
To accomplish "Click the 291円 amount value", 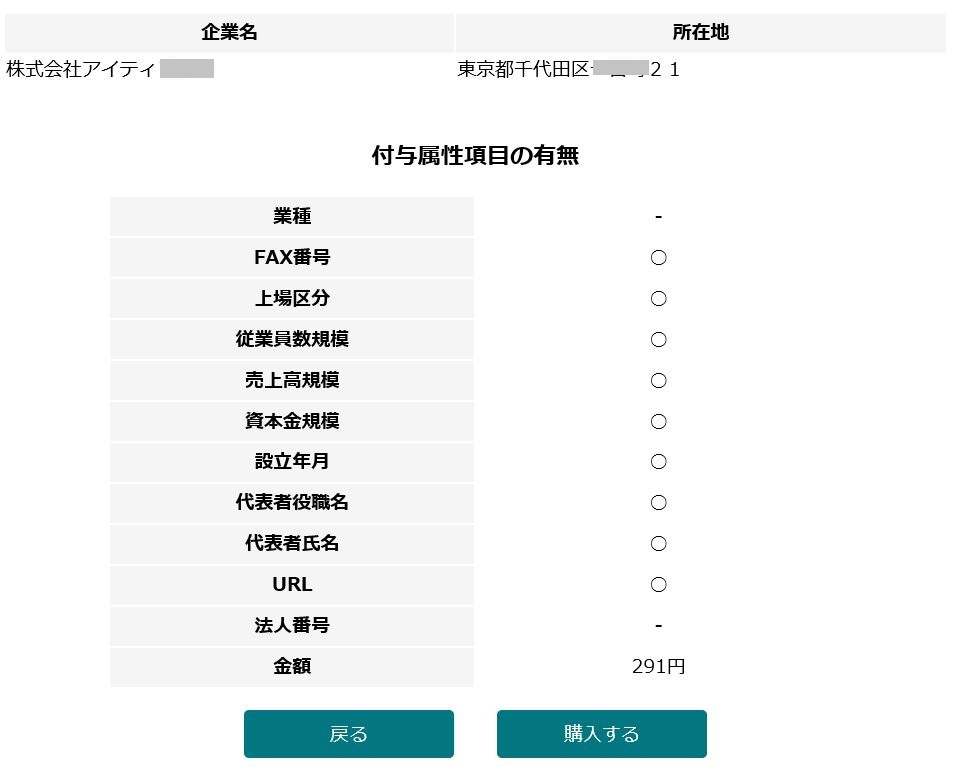I will (x=658, y=666).
